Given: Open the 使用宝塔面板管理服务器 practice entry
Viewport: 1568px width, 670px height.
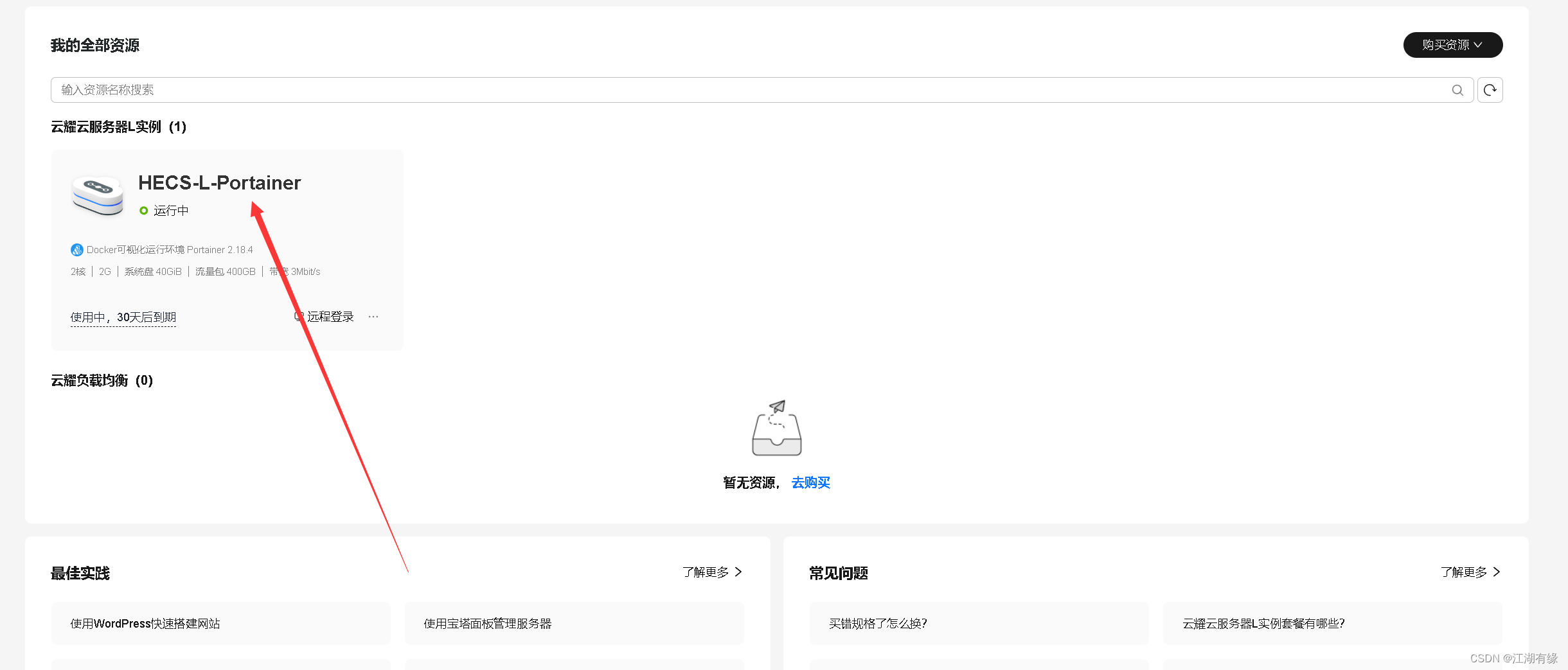Looking at the screenshot, I should (x=488, y=622).
